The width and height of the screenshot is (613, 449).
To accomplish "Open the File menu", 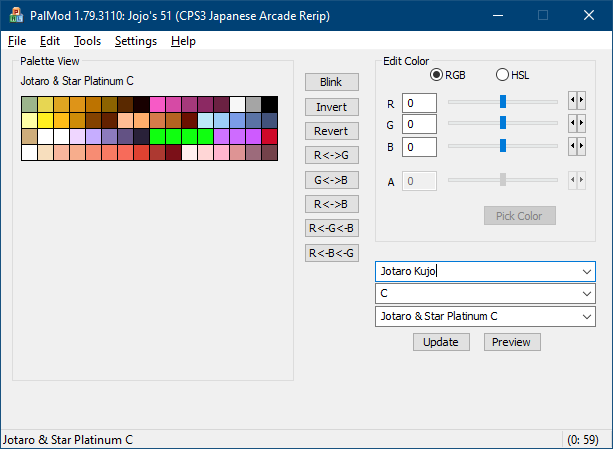I will pos(17,41).
